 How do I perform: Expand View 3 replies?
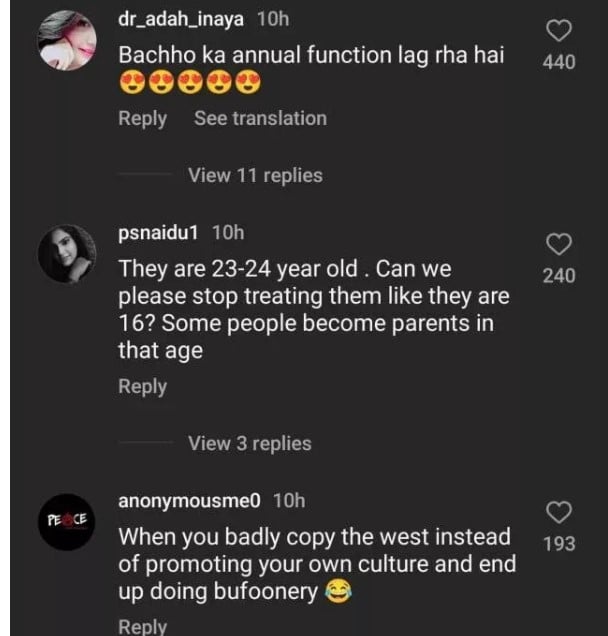pyautogui.click(x=250, y=443)
